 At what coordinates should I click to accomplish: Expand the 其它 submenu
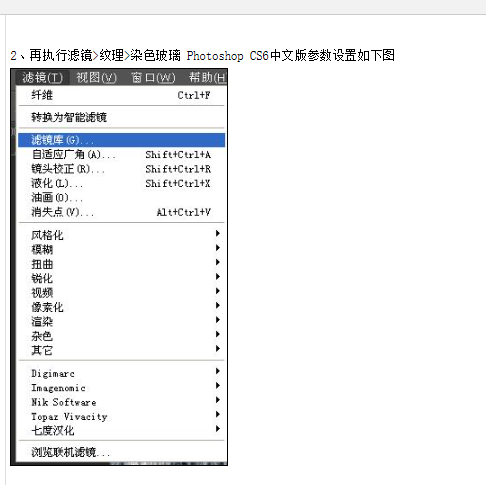click(122, 350)
